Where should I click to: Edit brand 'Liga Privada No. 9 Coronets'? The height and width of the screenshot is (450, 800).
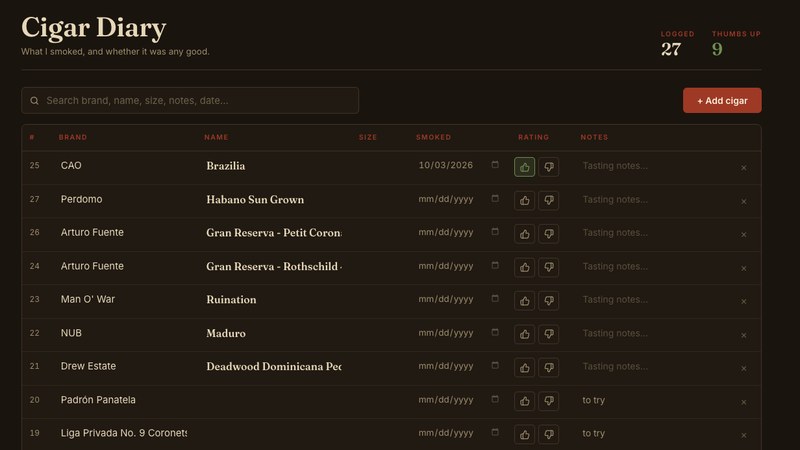point(123,433)
